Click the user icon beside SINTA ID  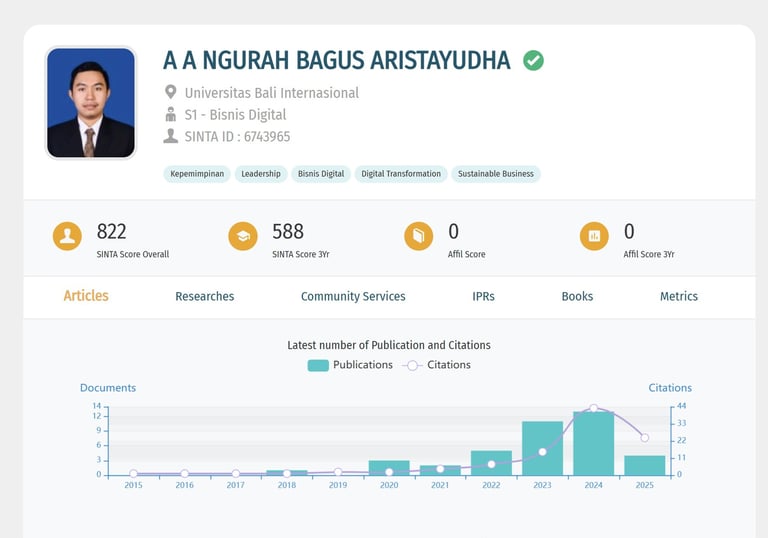pyautogui.click(x=170, y=136)
